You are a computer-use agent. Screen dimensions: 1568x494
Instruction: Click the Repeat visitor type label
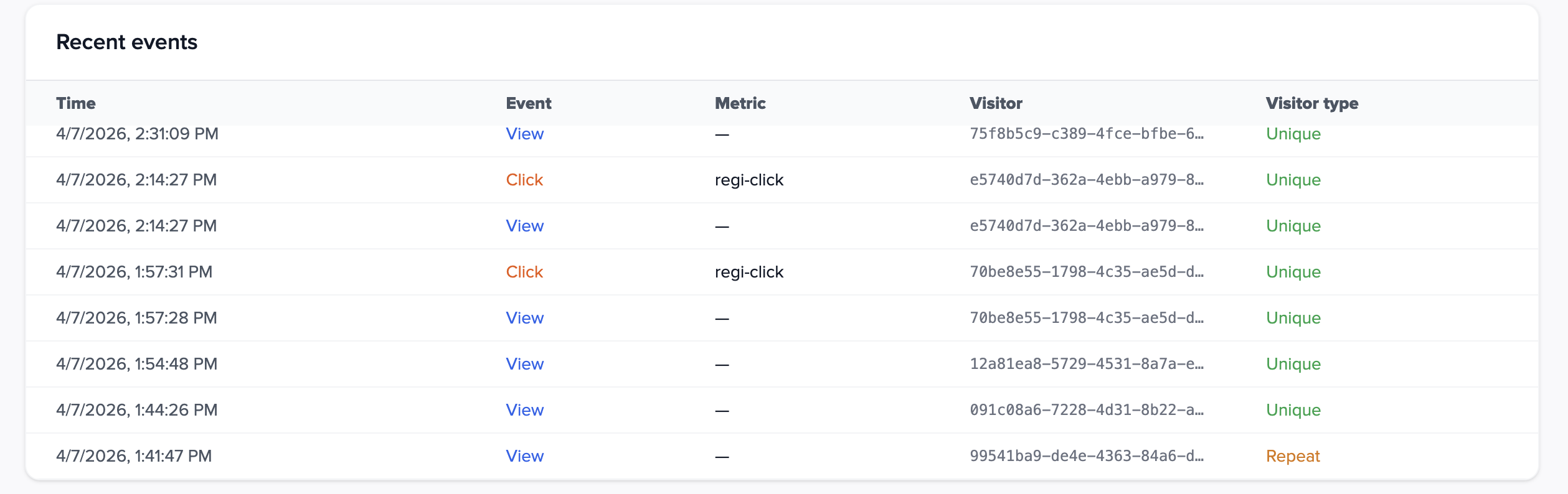1293,456
